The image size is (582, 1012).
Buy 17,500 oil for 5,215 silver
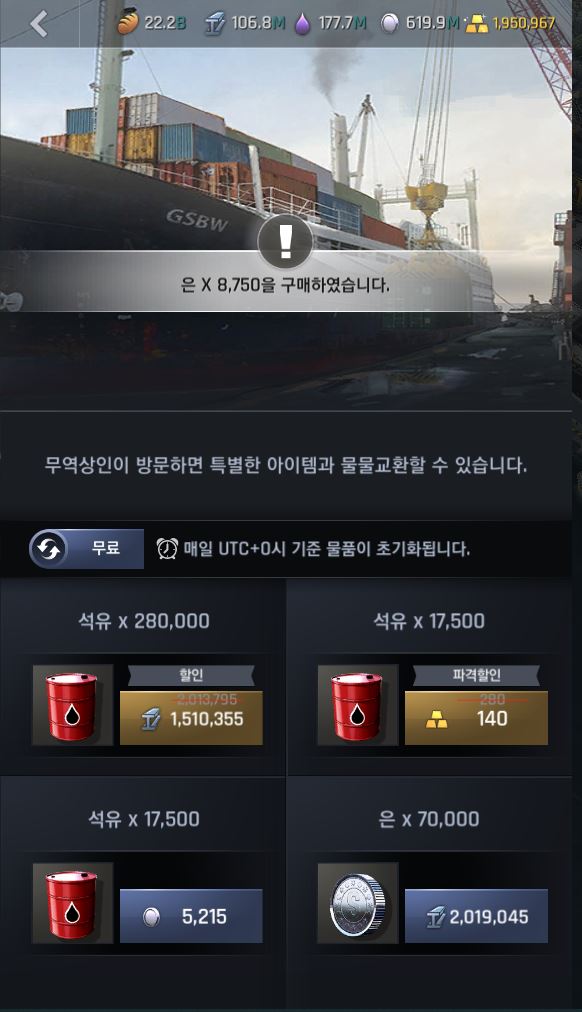191,916
